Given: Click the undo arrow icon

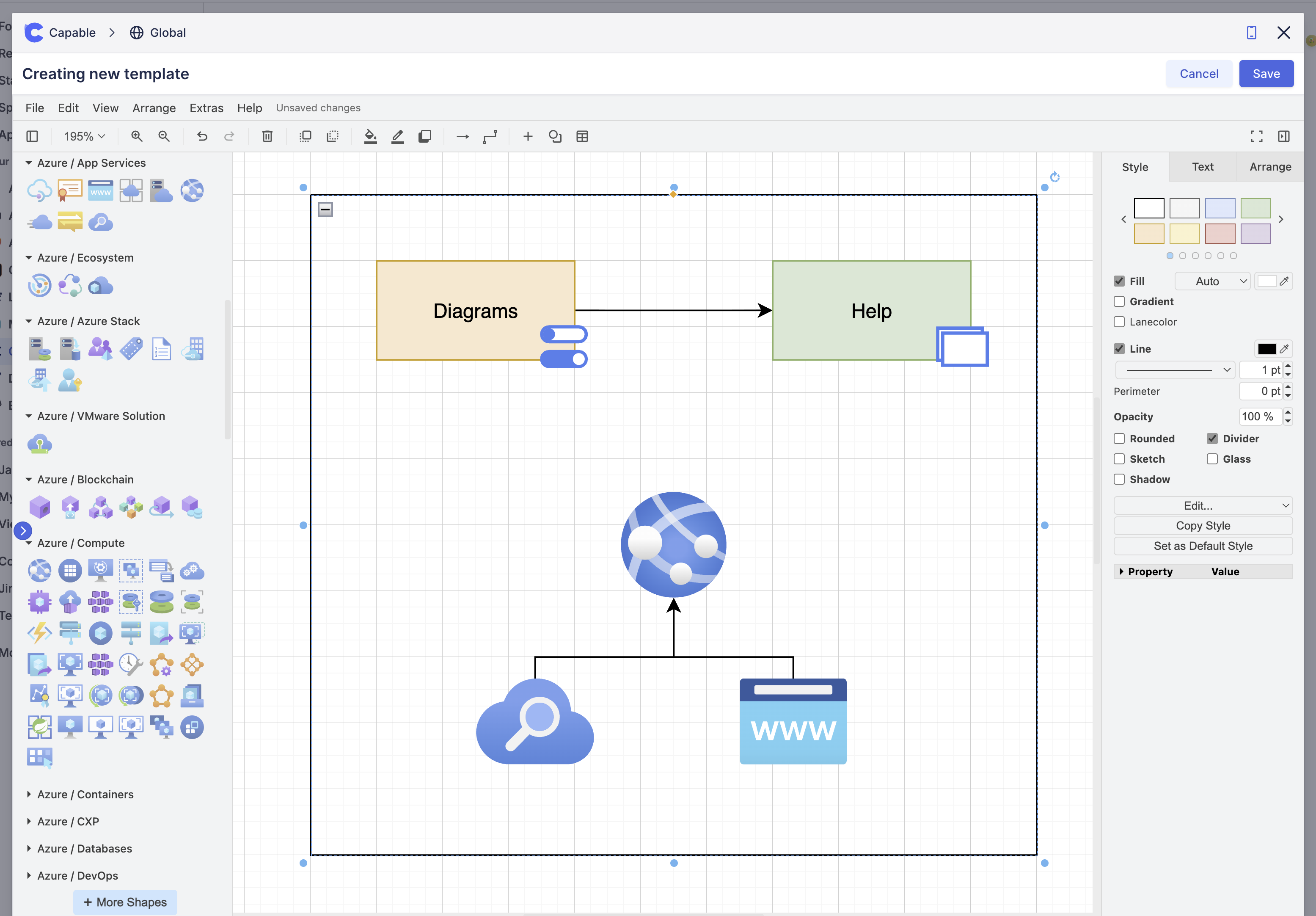Looking at the screenshot, I should coord(202,136).
